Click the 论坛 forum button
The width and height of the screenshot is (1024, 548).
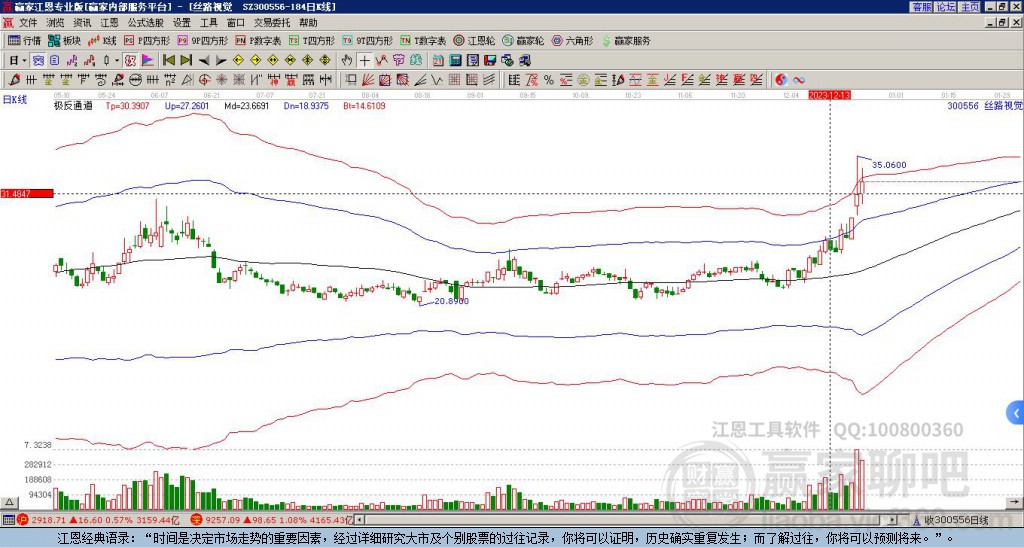coord(946,7)
